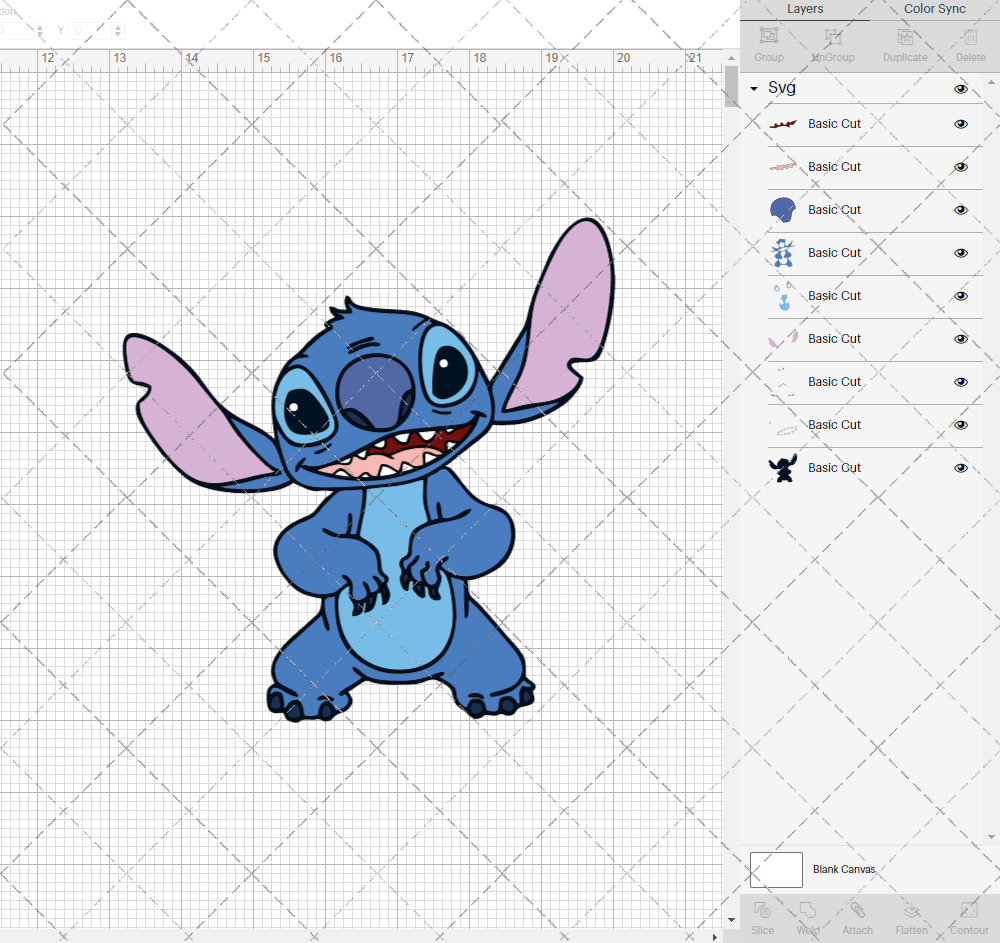1000x943 pixels.
Task: Click the Y position input field
Action: point(91,30)
